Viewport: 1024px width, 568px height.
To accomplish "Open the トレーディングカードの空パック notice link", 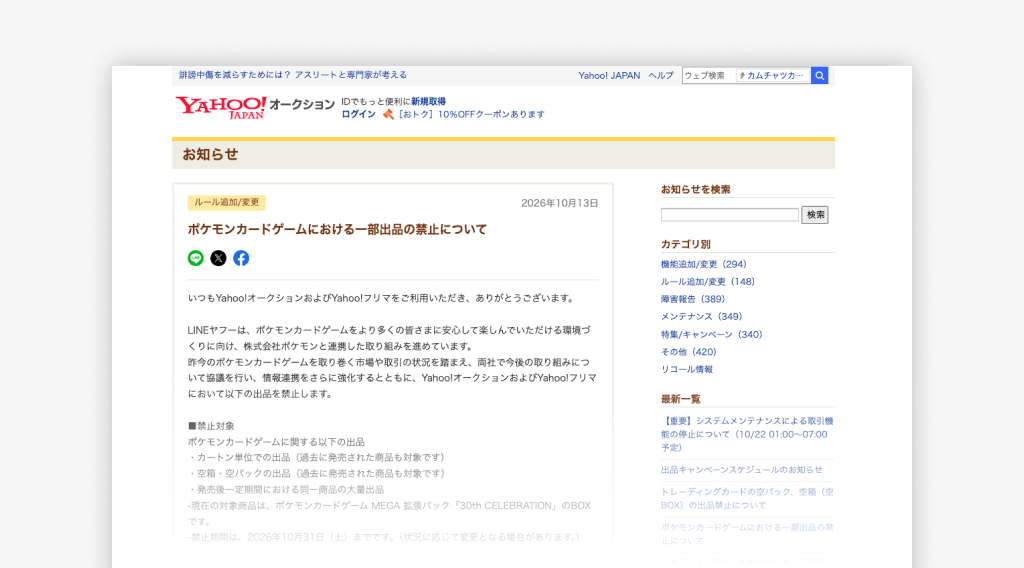I will tap(747, 498).
